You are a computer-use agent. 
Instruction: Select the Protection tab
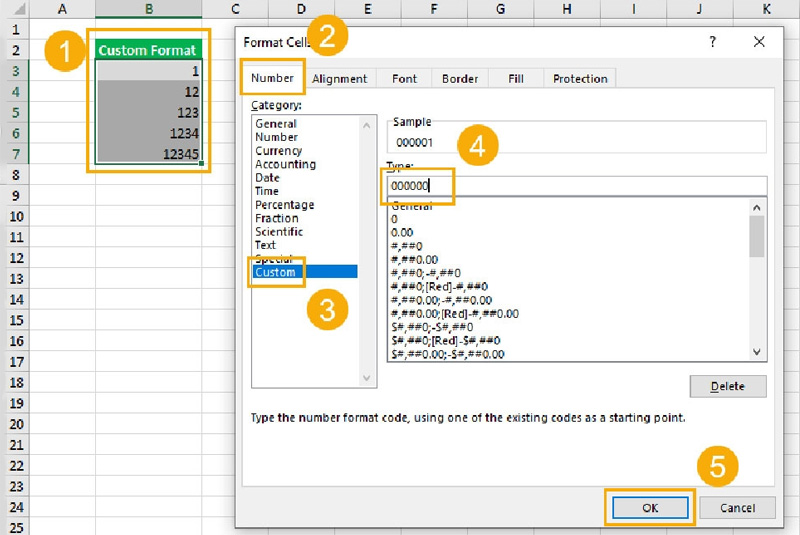coord(580,79)
